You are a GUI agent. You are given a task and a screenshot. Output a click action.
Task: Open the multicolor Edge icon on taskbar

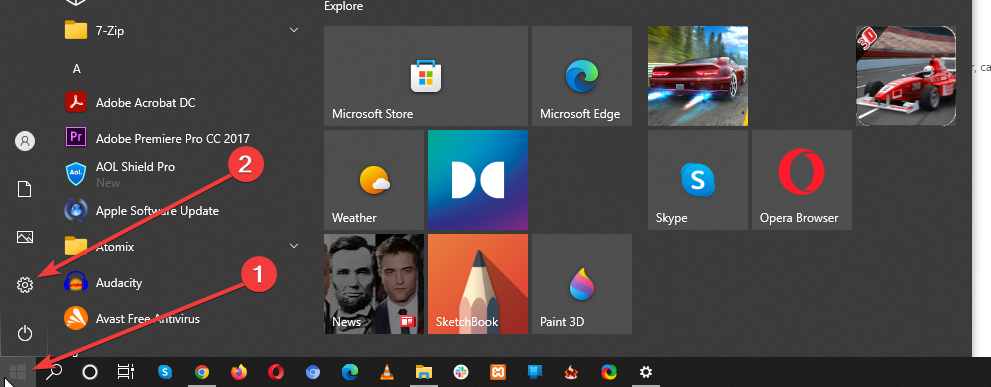point(609,372)
